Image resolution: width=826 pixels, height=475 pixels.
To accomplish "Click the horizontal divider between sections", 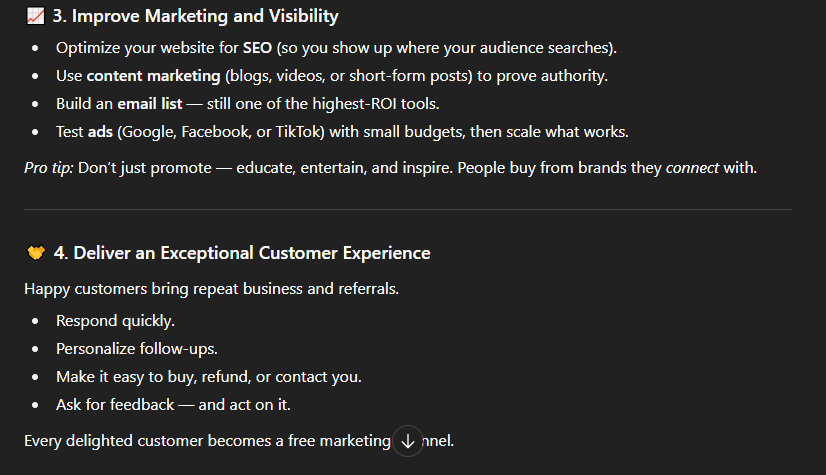I will (x=408, y=209).
